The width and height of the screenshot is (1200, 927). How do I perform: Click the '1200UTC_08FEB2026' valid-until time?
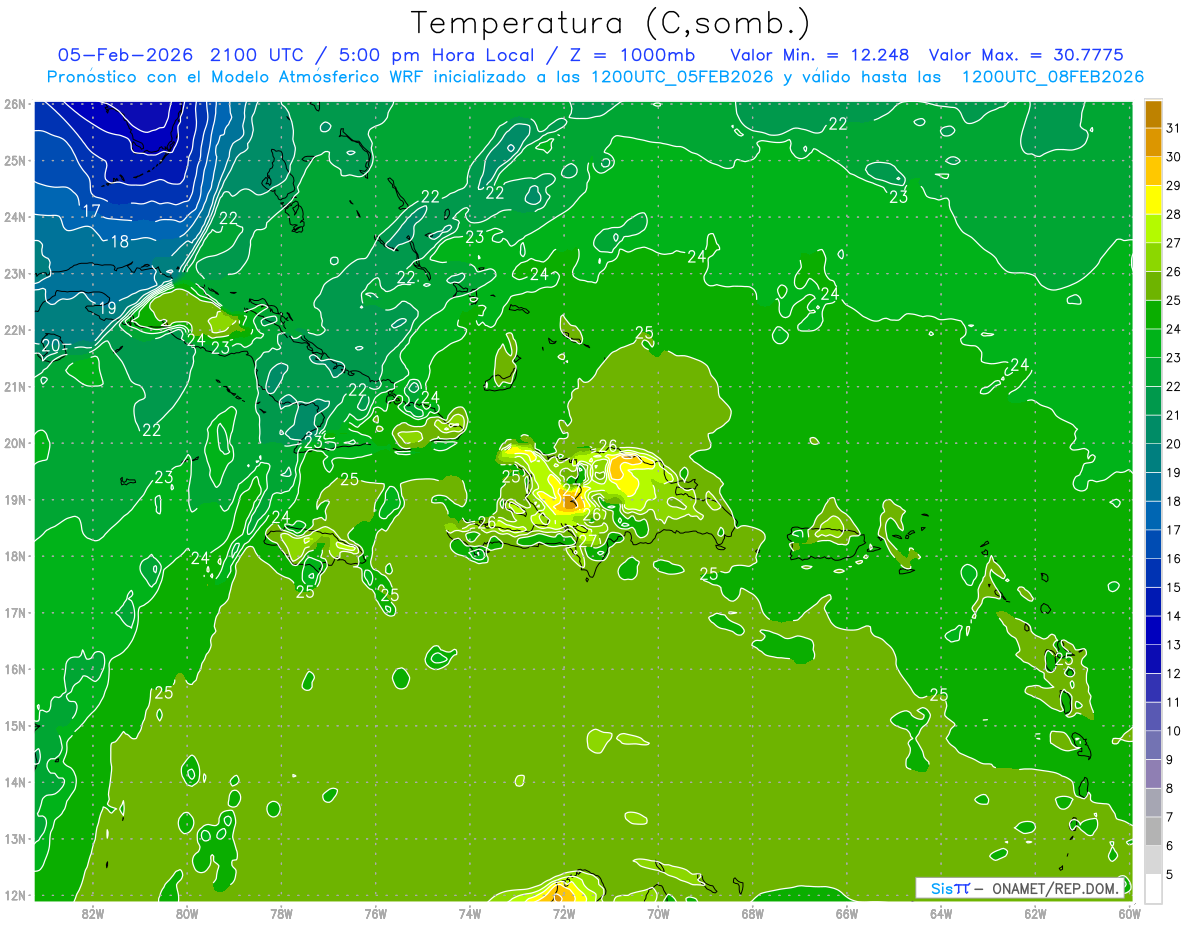pyautogui.click(x=1053, y=77)
